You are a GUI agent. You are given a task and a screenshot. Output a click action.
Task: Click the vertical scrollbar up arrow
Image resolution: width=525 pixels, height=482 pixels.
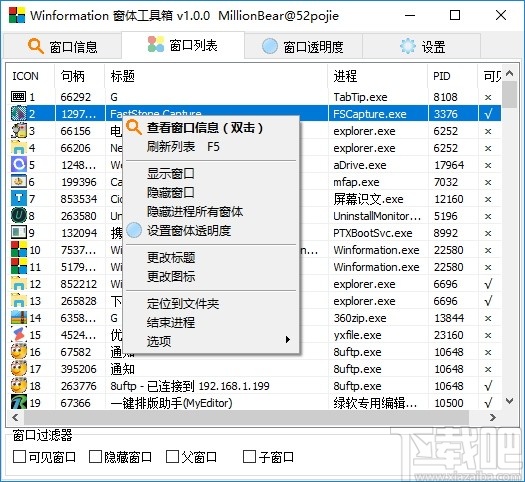click(510, 73)
